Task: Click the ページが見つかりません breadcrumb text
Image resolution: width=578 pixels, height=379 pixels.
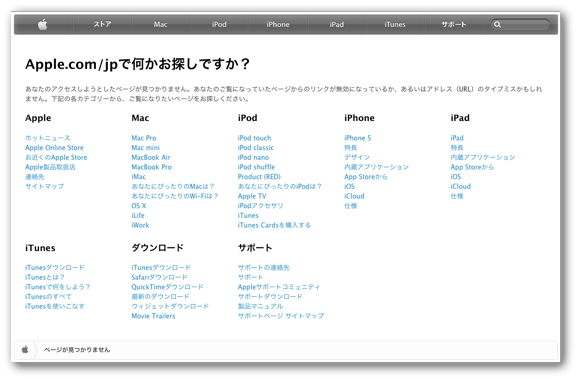Action: [x=77, y=350]
